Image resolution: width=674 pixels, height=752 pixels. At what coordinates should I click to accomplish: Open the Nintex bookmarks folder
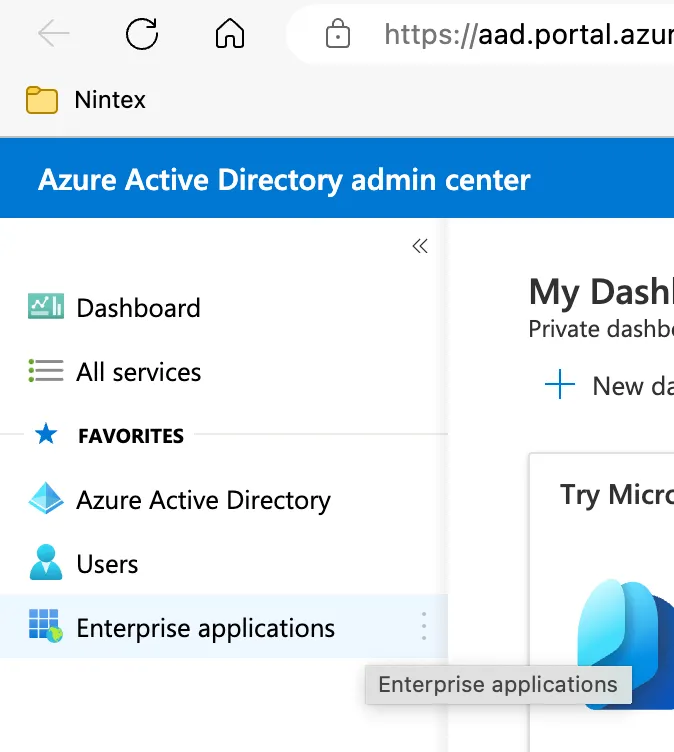(x=85, y=100)
